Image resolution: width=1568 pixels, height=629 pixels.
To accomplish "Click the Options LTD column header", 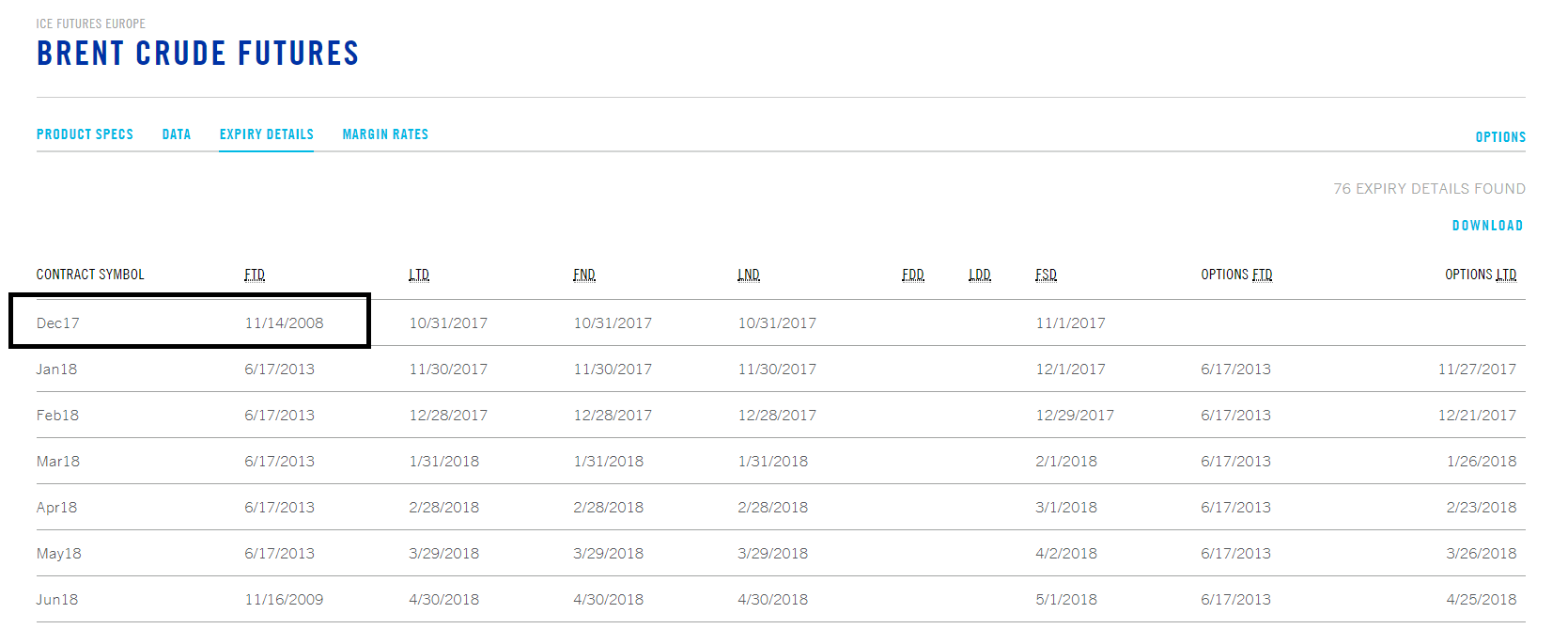I will tap(1481, 275).
